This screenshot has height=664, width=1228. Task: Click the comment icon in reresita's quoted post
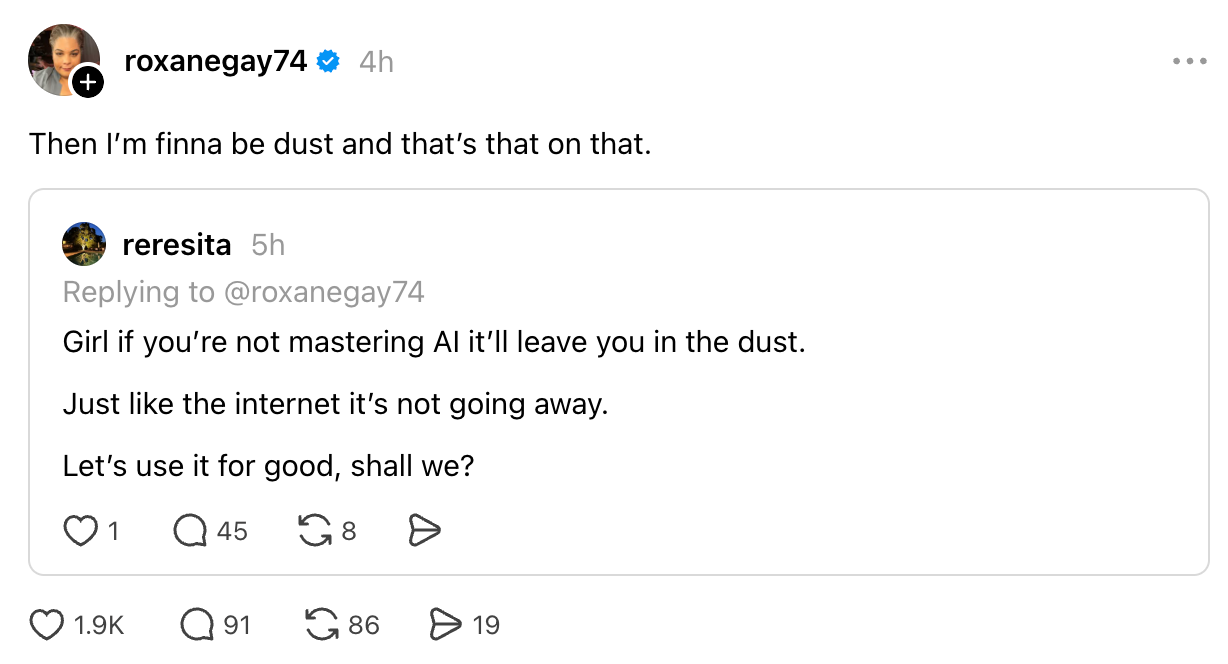[190, 532]
